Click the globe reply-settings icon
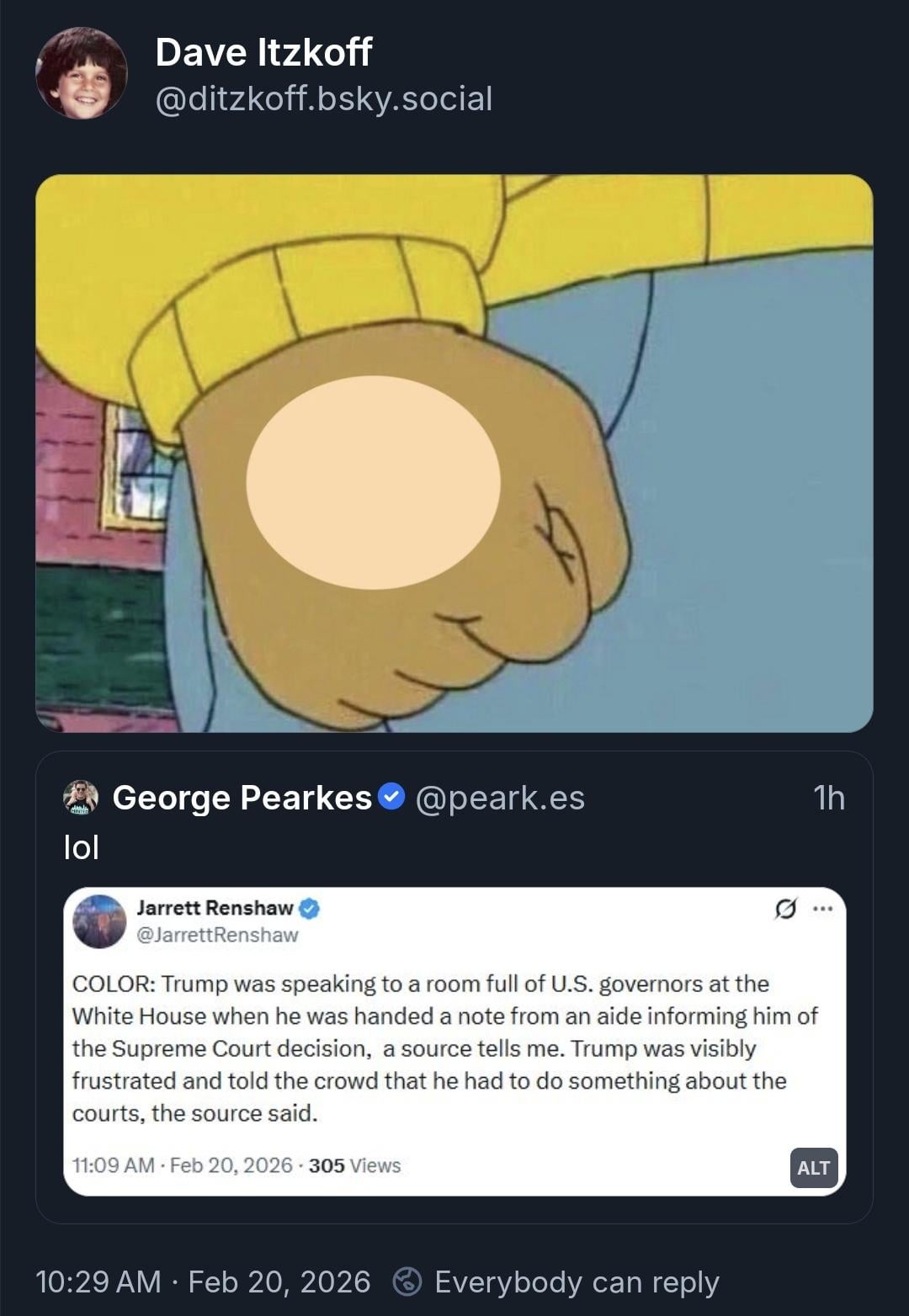909x1316 pixels. (x=407, y=1282)
